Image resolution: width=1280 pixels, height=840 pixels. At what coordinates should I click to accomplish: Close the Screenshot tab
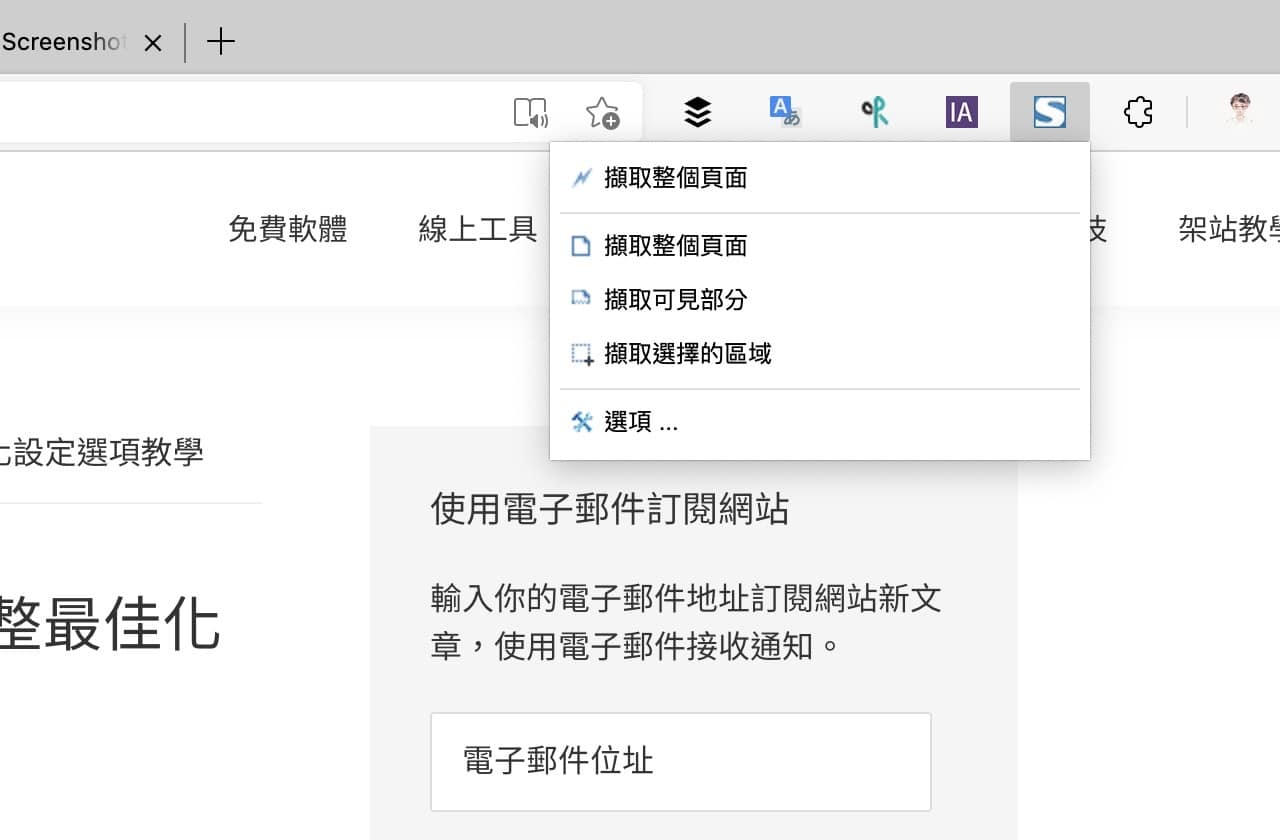coord(153,43)
